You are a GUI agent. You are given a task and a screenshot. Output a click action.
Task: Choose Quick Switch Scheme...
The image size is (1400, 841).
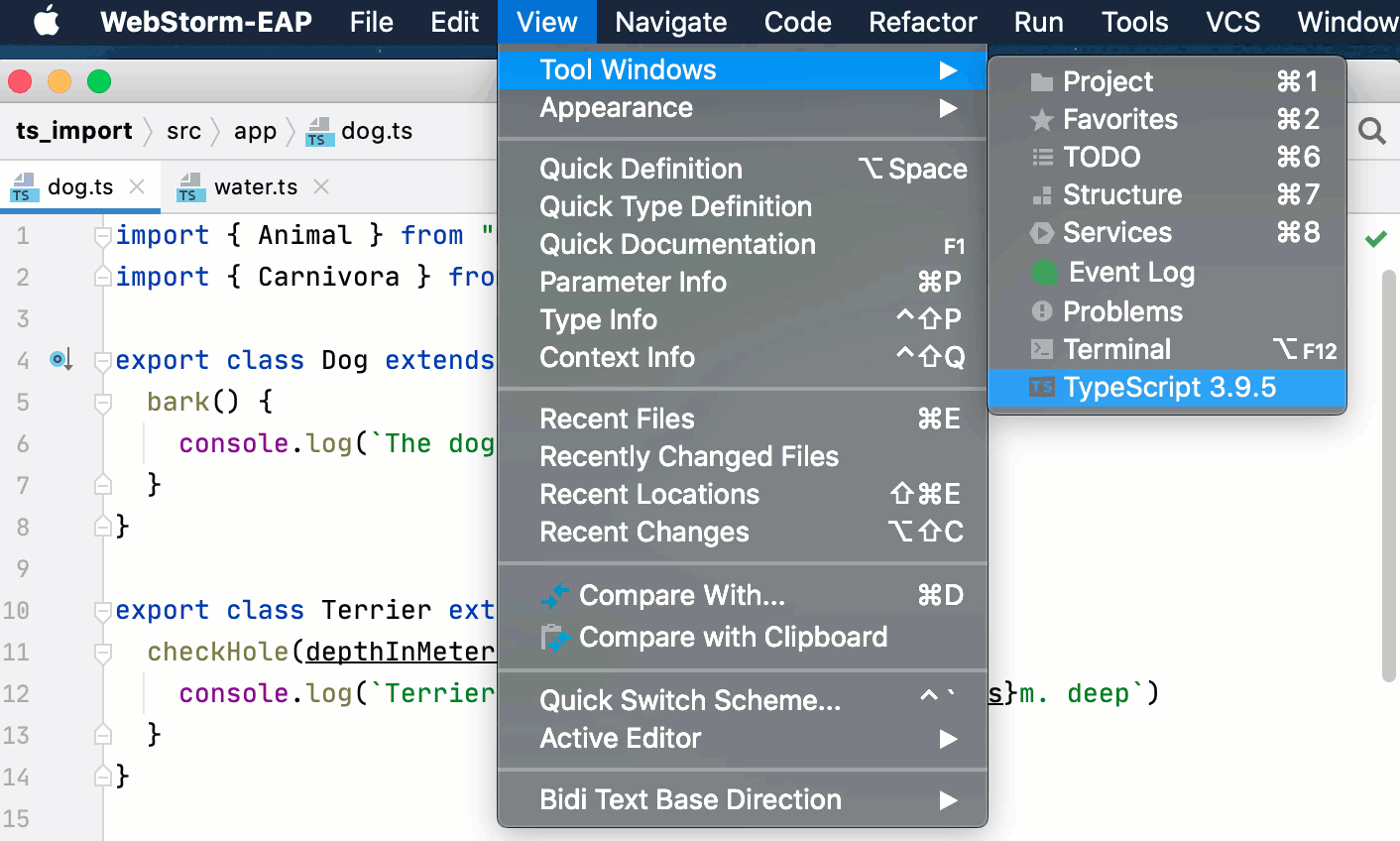pos(743,700)
